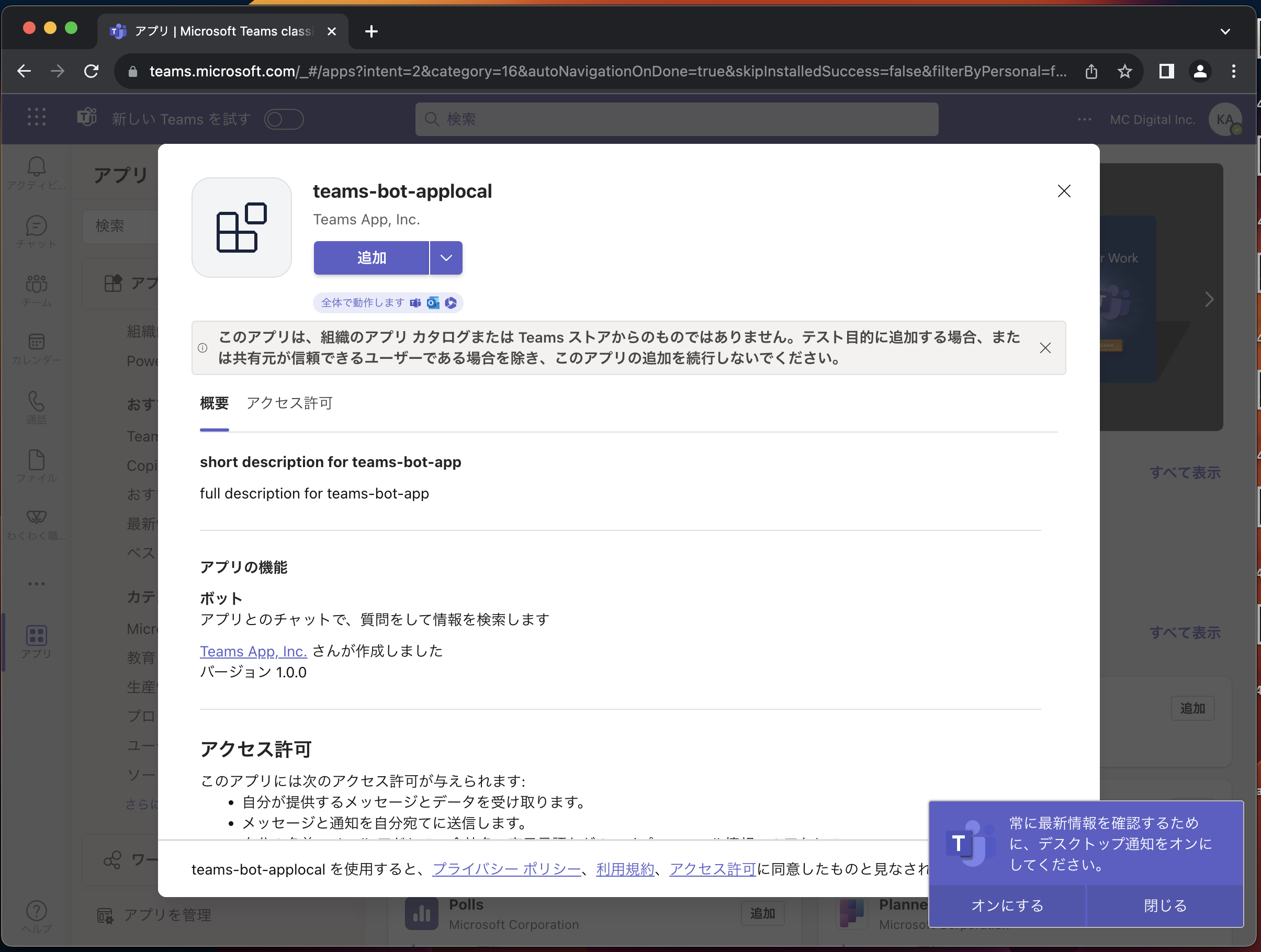Click the Outlook icon in the badge
Screen dimensions: 1261x952
[433, 303]
